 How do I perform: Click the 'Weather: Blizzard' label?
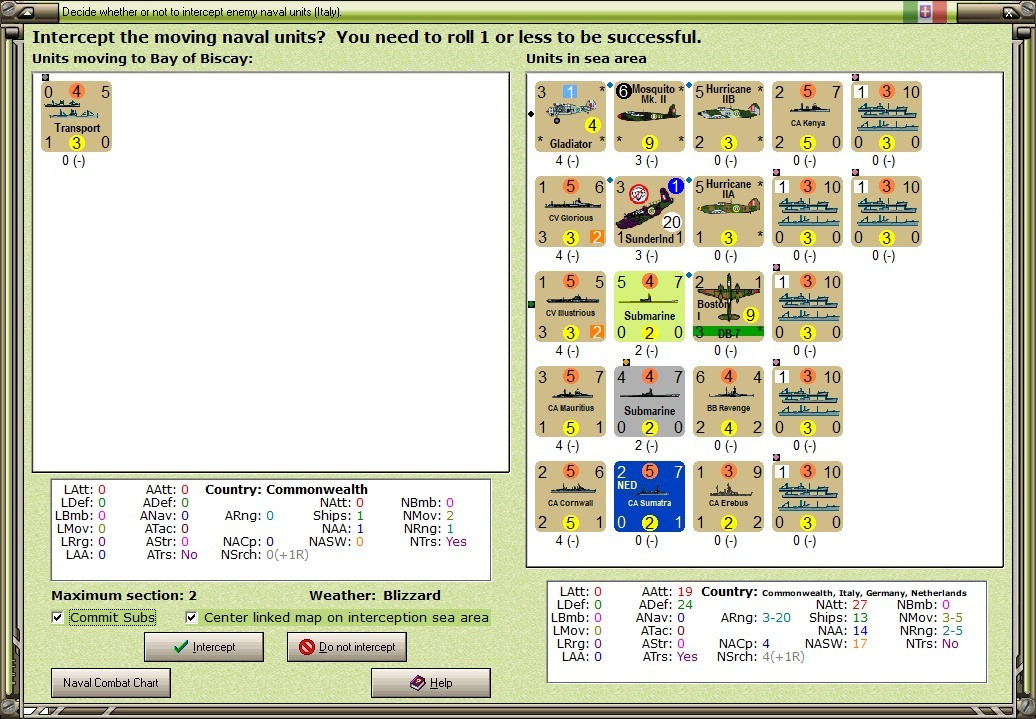pyautogui.click(x=375, y=595)
